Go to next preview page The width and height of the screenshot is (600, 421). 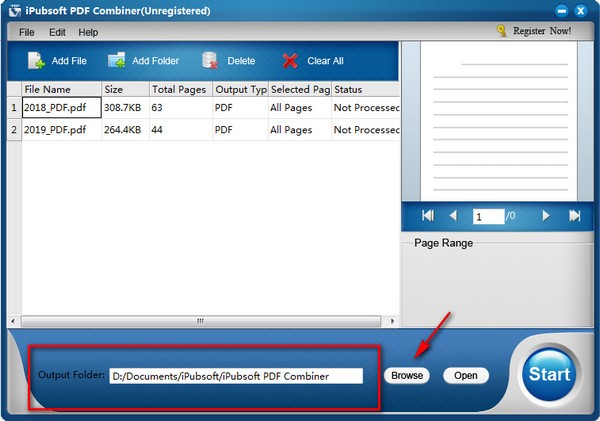point(546,216)
